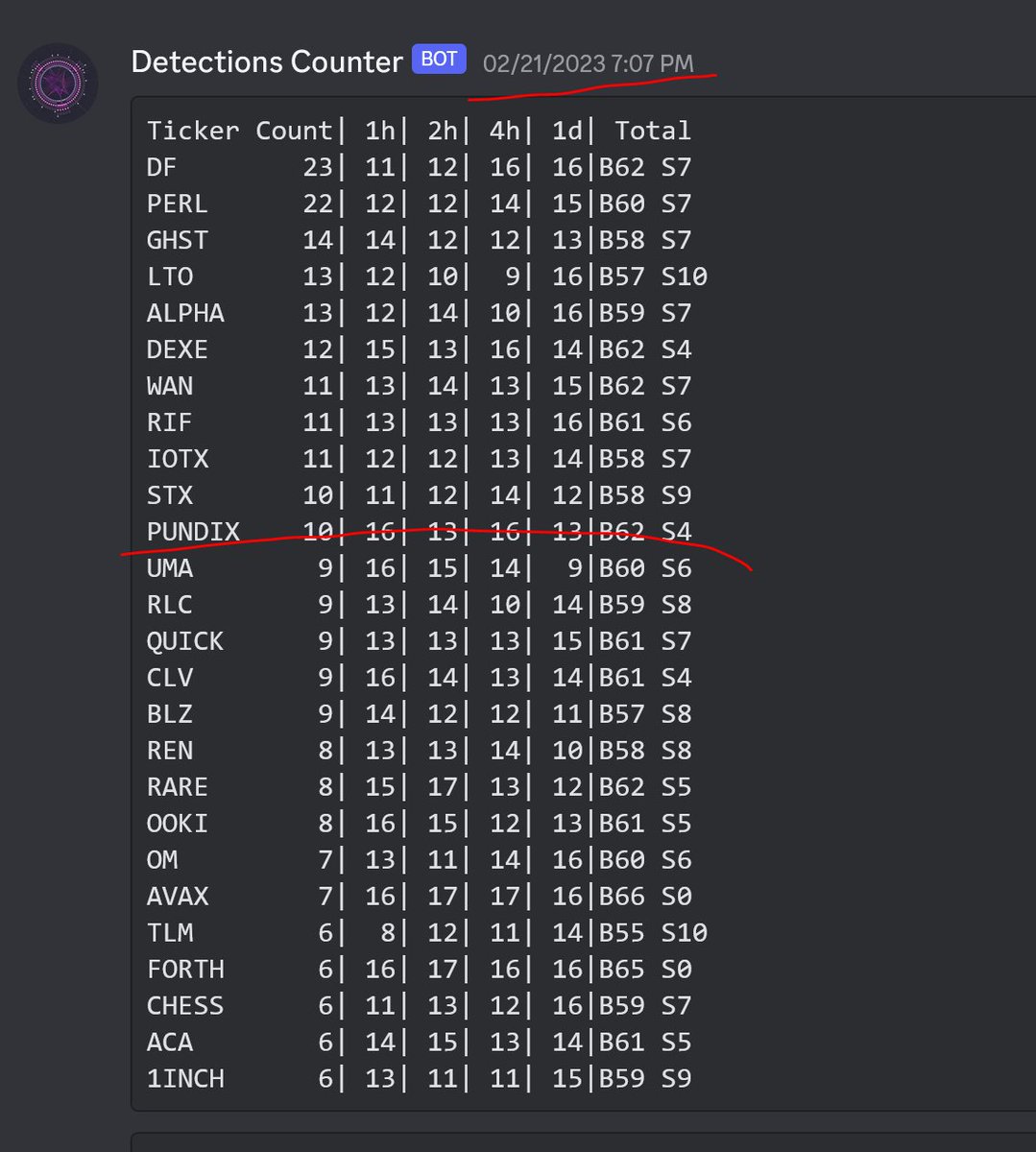Select the PERL ticker row
The height and width of the screenshot is (1152, 1036).
[419, 204]
